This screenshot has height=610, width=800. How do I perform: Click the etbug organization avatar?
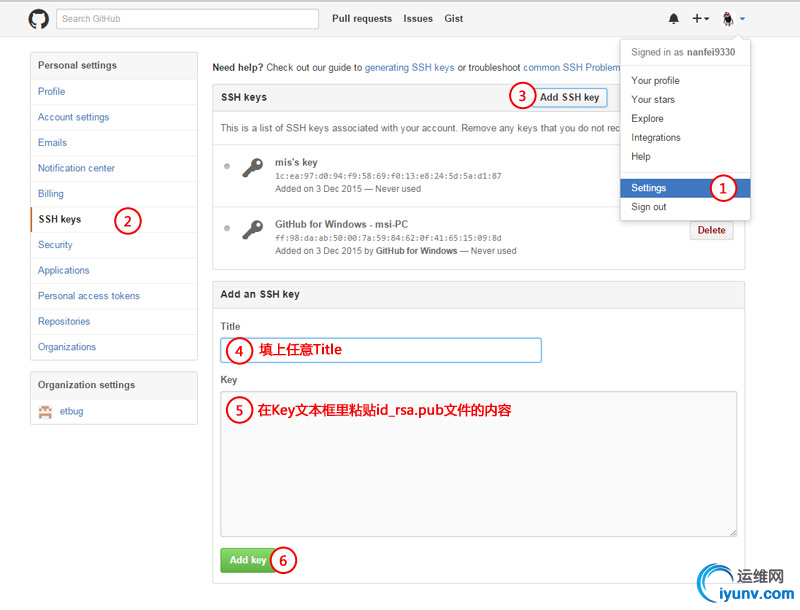[x=45, y=412]
